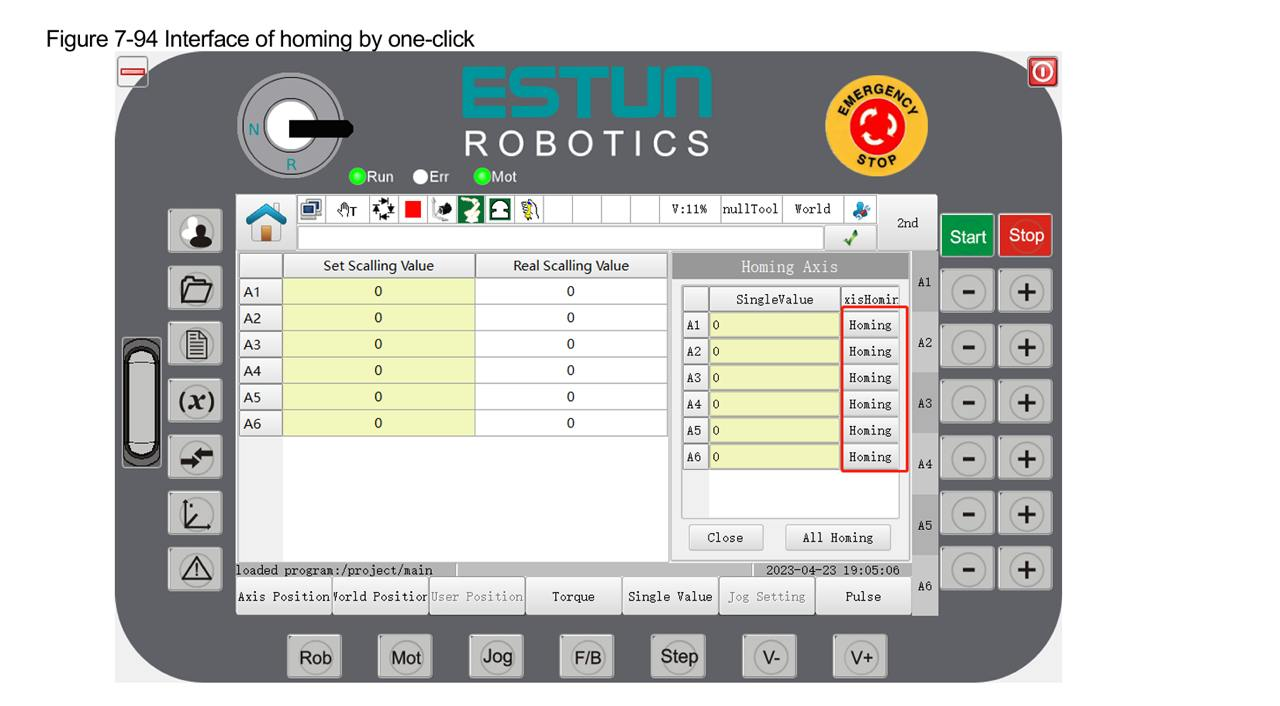Switch to the Pulse tab
This screenshot has width=1280, height=706.
click(863, 596)
